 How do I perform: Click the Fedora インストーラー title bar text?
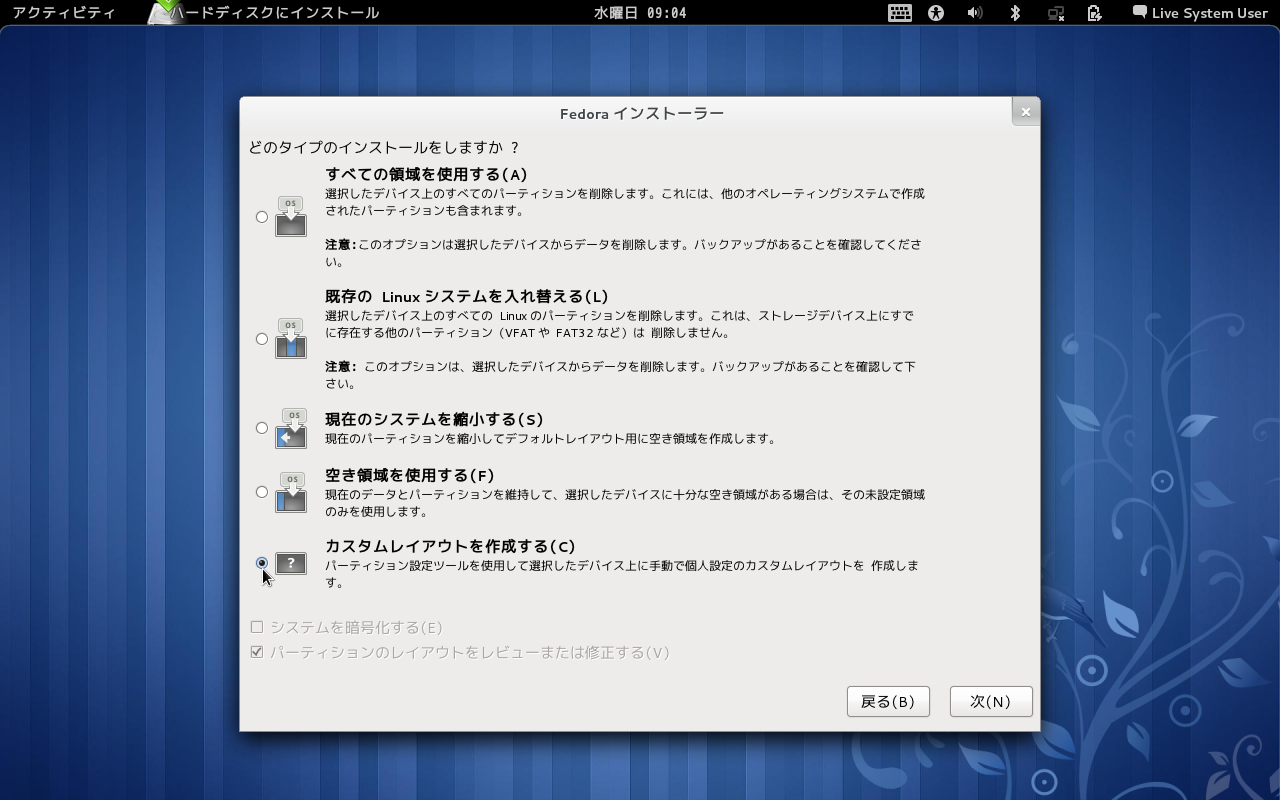pyautogui.click(x=641, y=113)
